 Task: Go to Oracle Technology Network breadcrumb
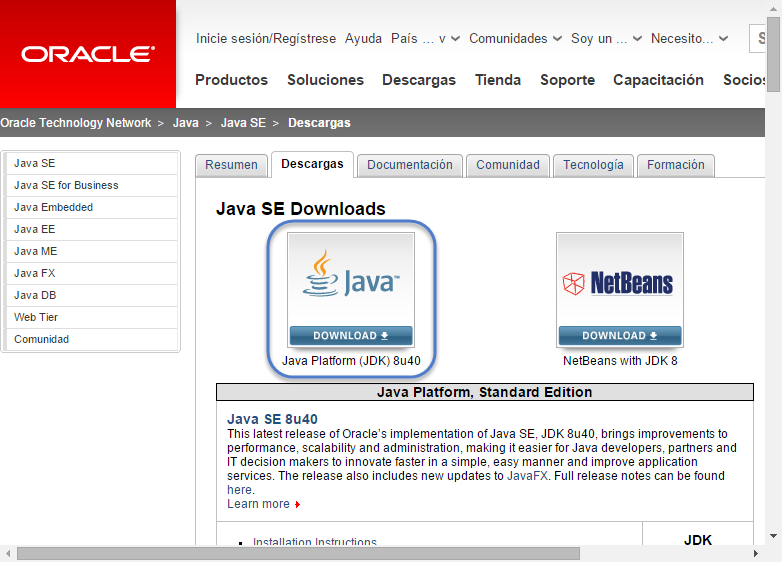point(75,123)
